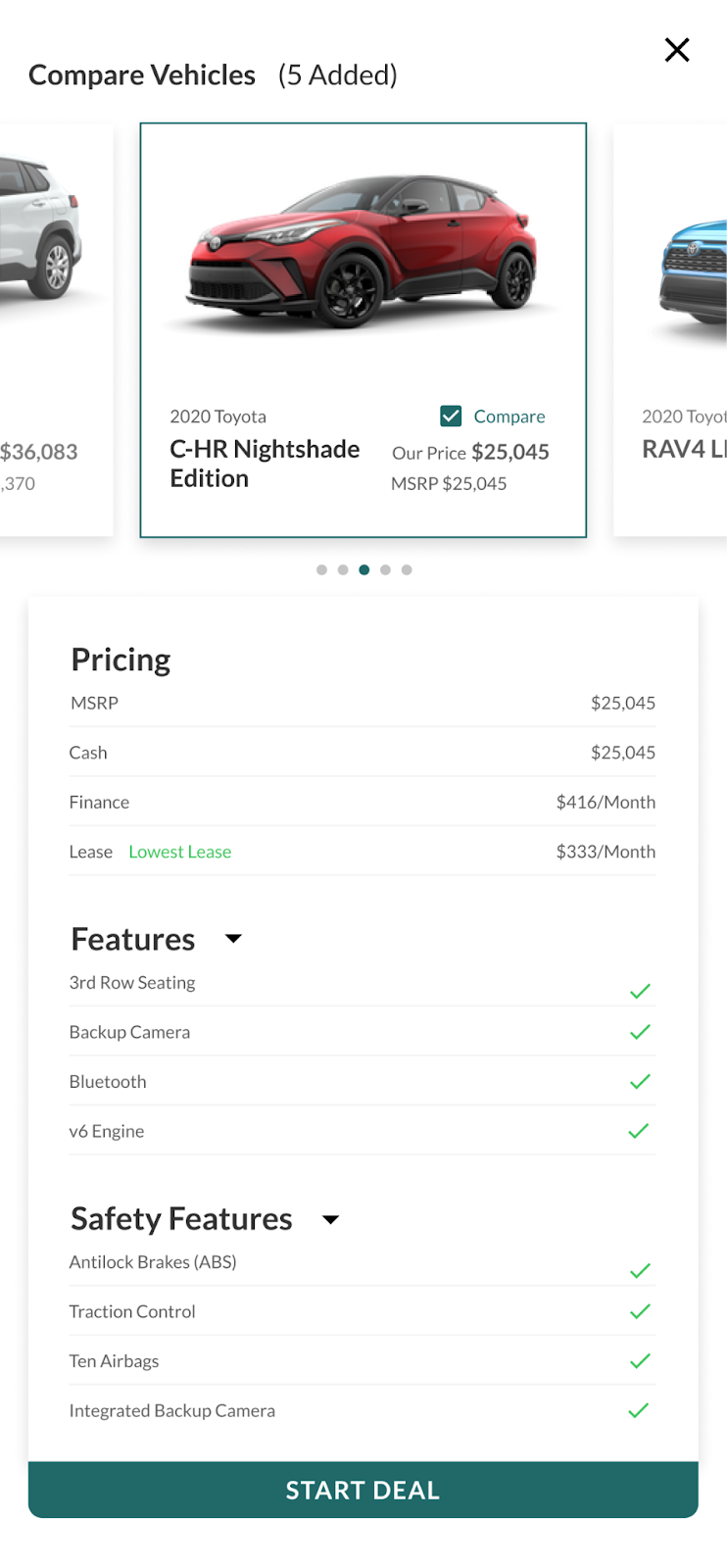The height and width of the screenshot is (1568, 727).
Task: Click the Features section heading
Action: pos(133,939)
